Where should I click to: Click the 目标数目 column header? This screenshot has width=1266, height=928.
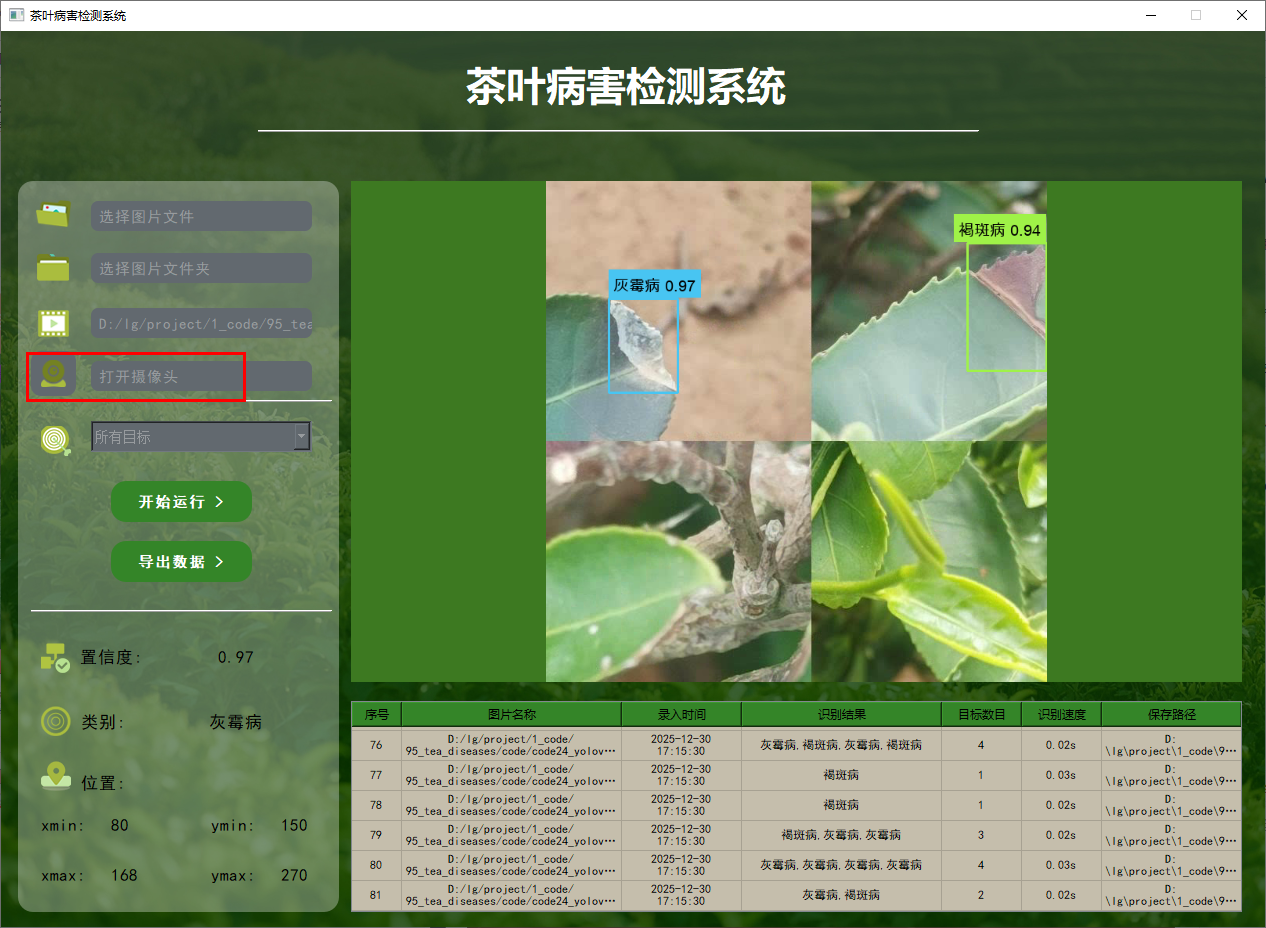tap(981, 714)
